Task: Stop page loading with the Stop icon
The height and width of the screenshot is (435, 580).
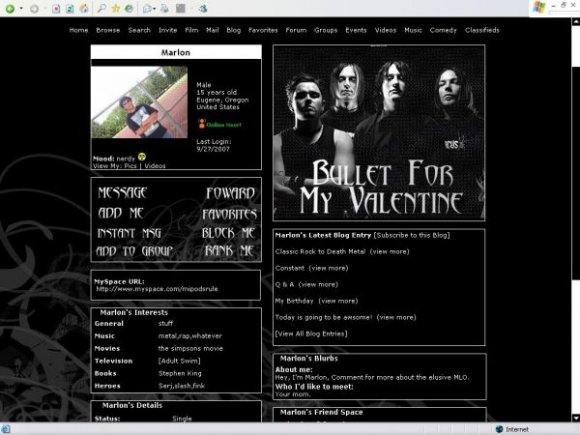Action: 56,9
